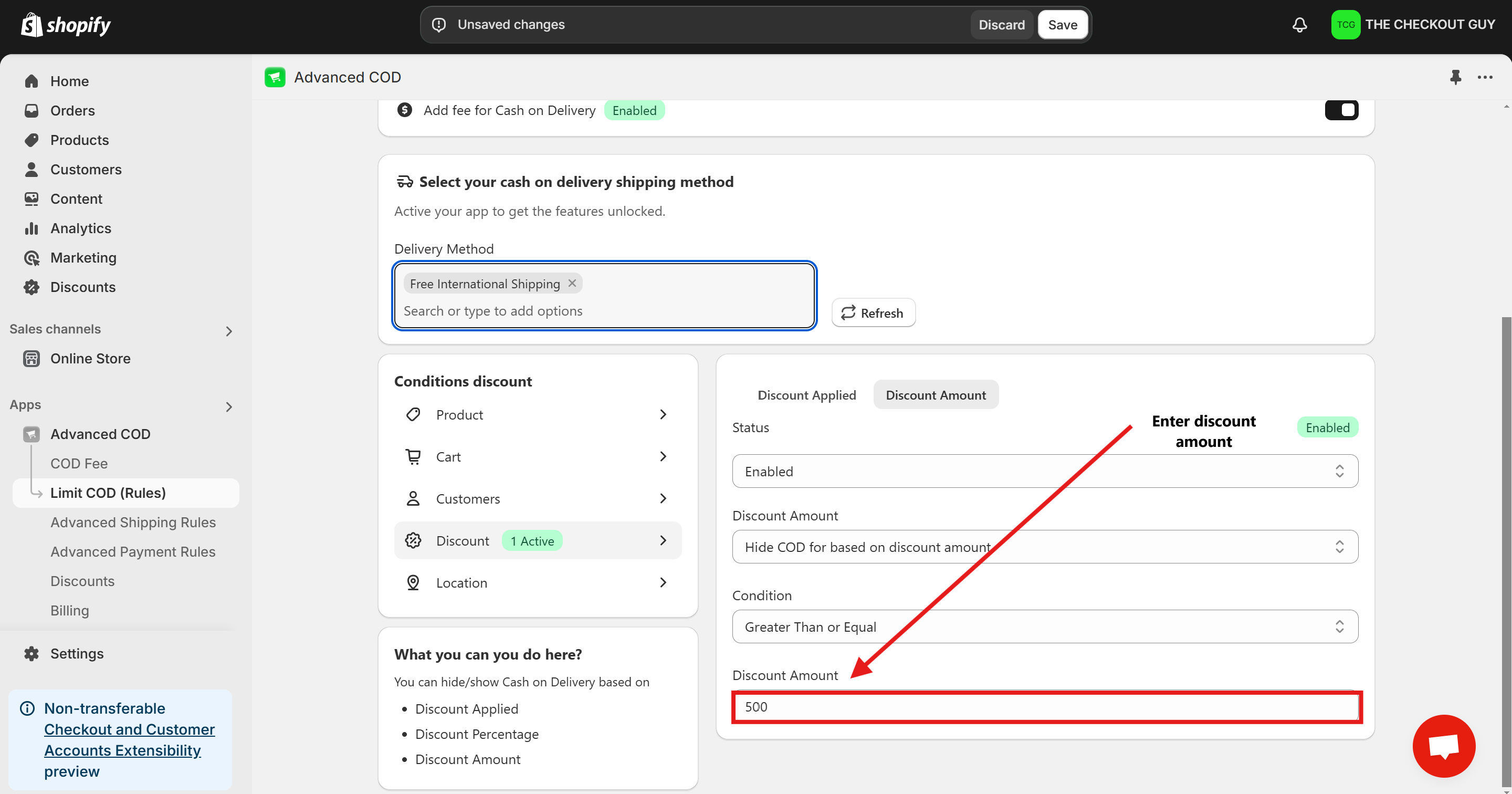Click THE CHECKOUT GUY store name
Viewport: 1512px width, 794px height.
tap(1430, 25)
